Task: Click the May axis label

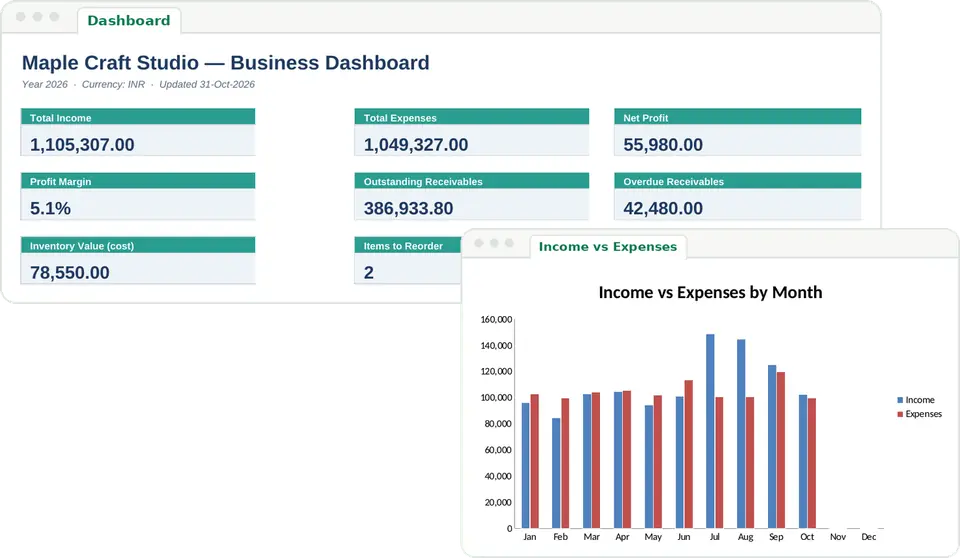Action: pyautogui.click(x=653, y=537)
